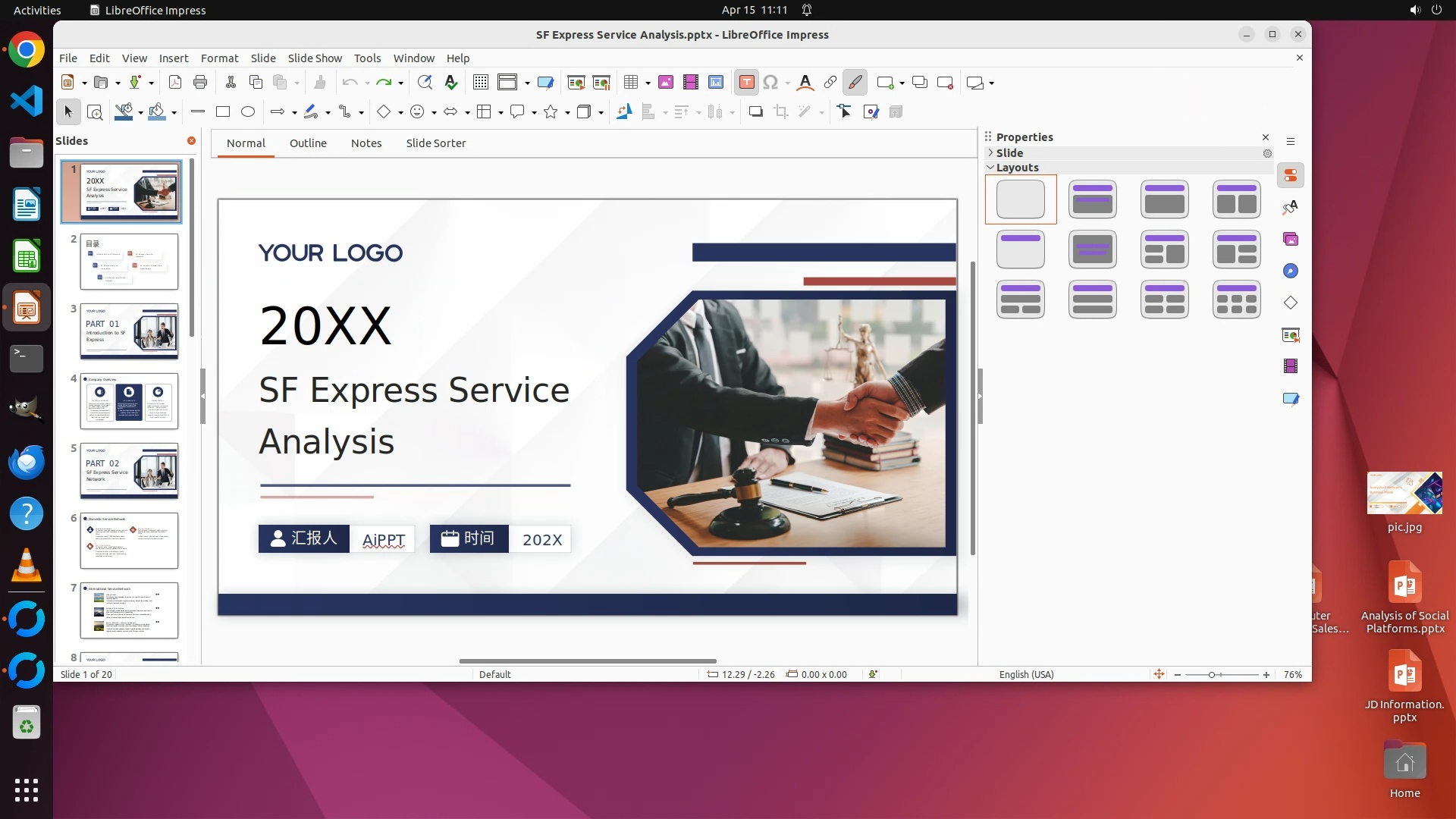Viewport: 1456px width, 819px height.
Task: Click the Insert Chart icon
Action: click(716, 83)
